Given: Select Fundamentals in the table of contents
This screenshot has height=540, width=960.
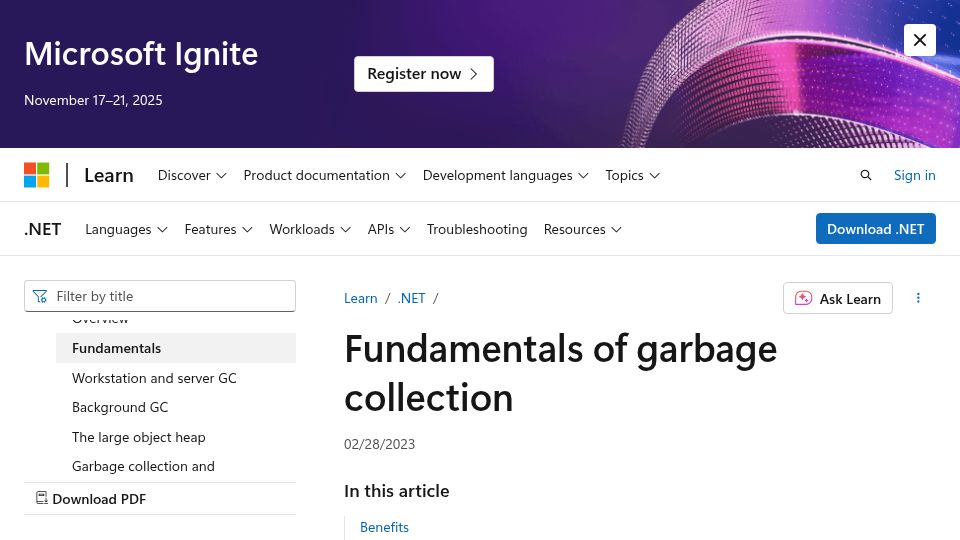Looking at the screenshot, I should click(176, 348).
